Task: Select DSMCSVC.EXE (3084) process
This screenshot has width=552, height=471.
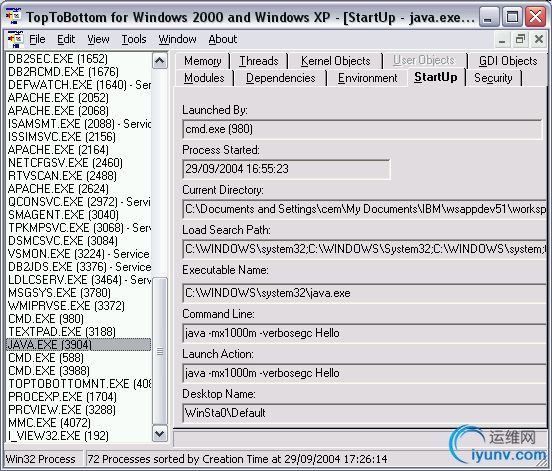Action: click(x=63, y=241)
